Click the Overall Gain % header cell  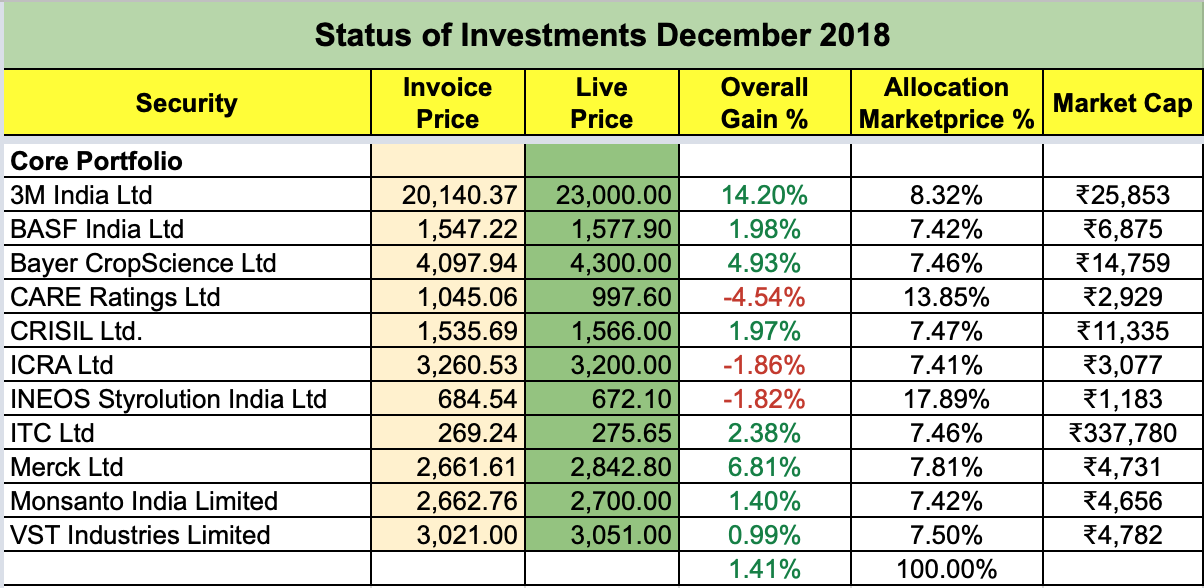pos(764,103)
